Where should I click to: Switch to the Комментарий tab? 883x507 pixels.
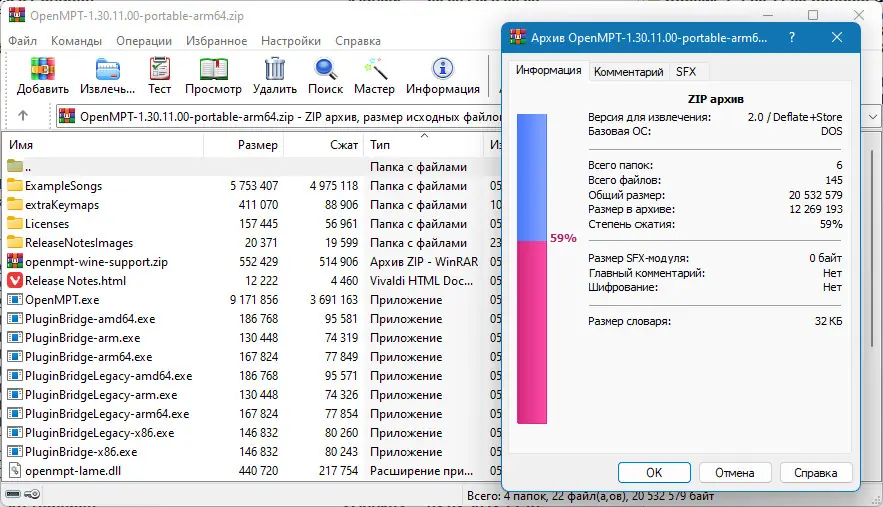click(628, 72)
